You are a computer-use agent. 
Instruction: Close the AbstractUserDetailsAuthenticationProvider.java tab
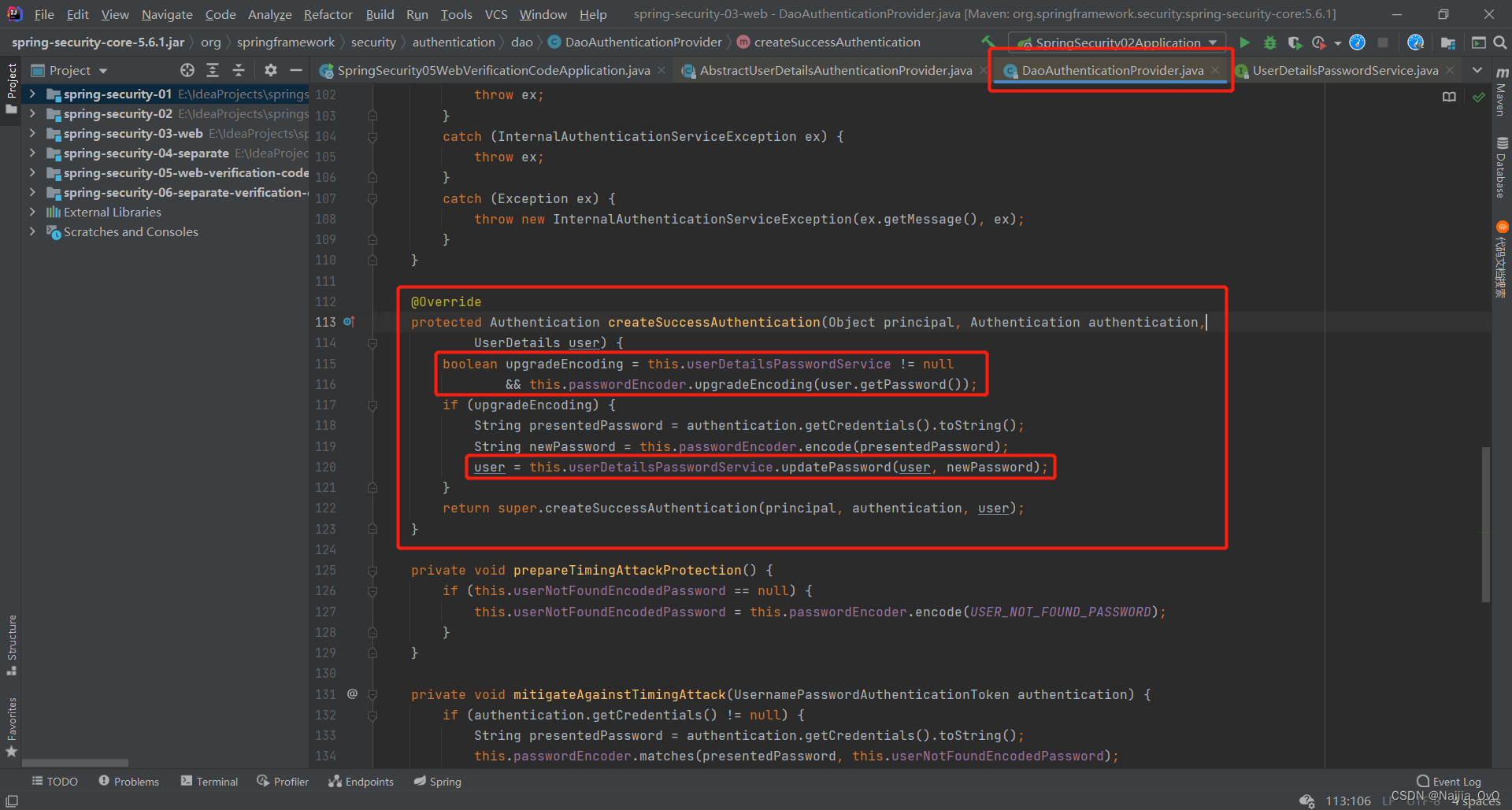984,71
